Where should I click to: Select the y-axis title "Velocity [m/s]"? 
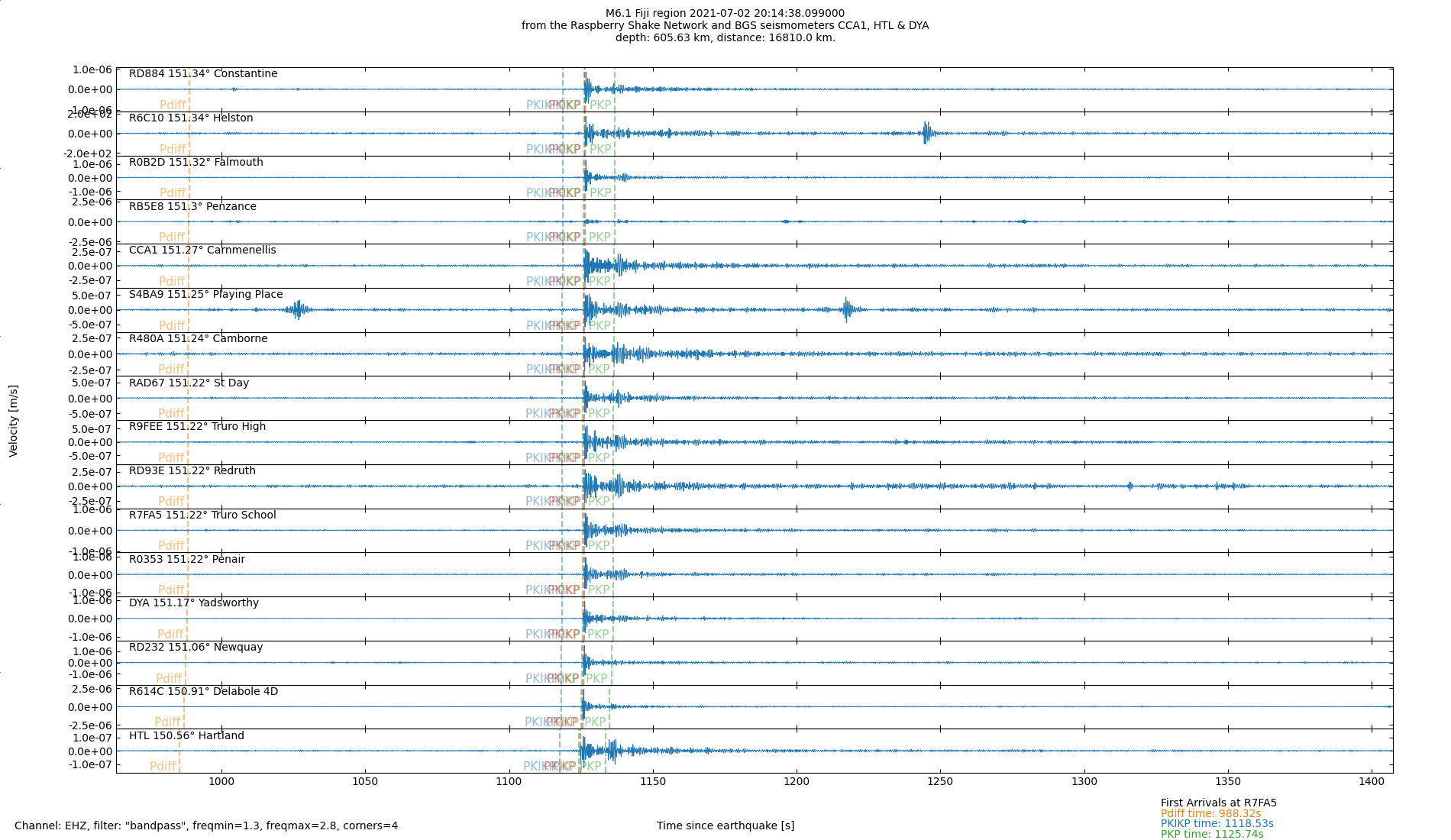coord(14,421)
